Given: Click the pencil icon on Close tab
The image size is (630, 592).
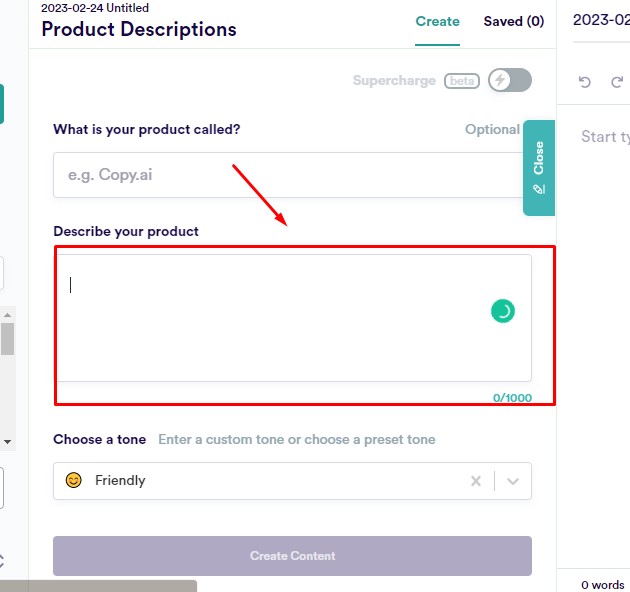Looking at the screenshot, I should click(539, 189).
